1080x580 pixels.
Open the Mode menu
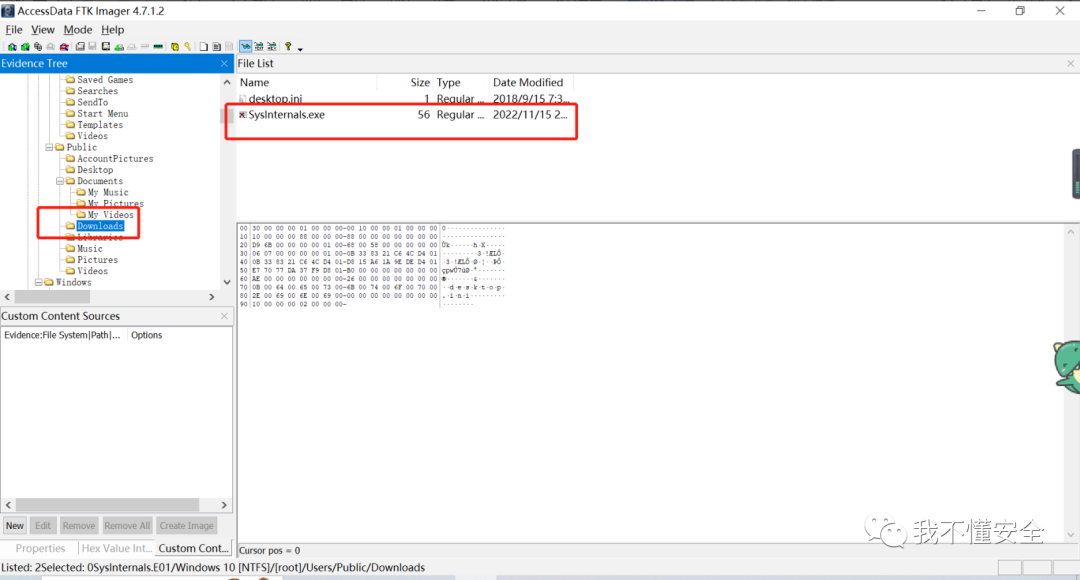tap(78, 30)
